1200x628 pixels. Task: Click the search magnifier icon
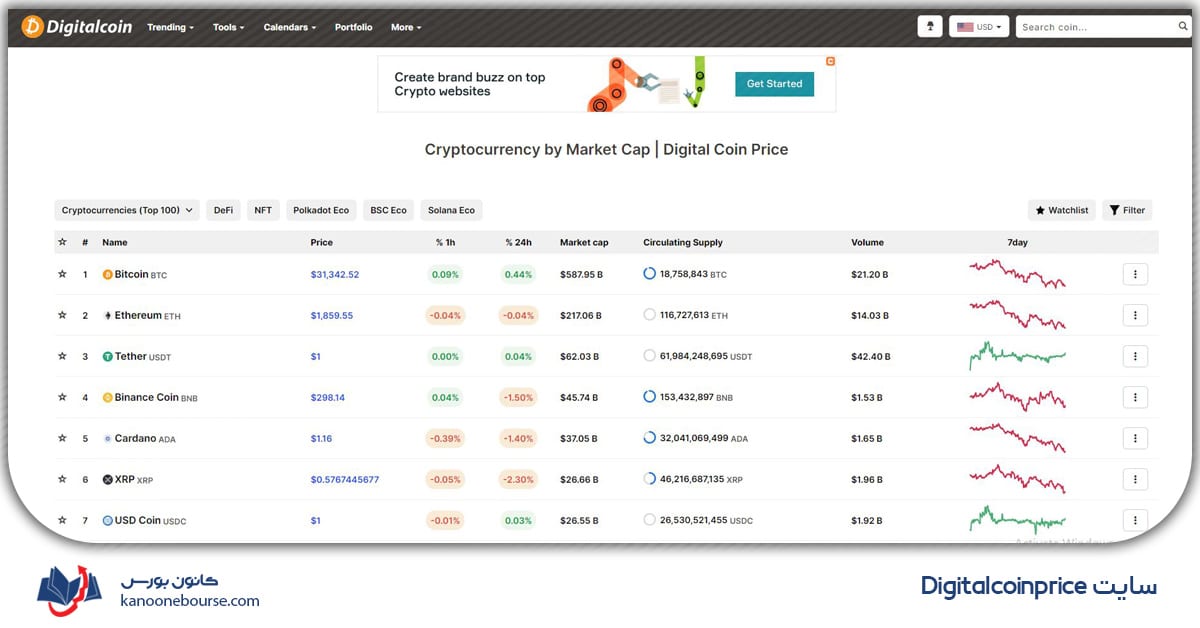pos(1183,27)
